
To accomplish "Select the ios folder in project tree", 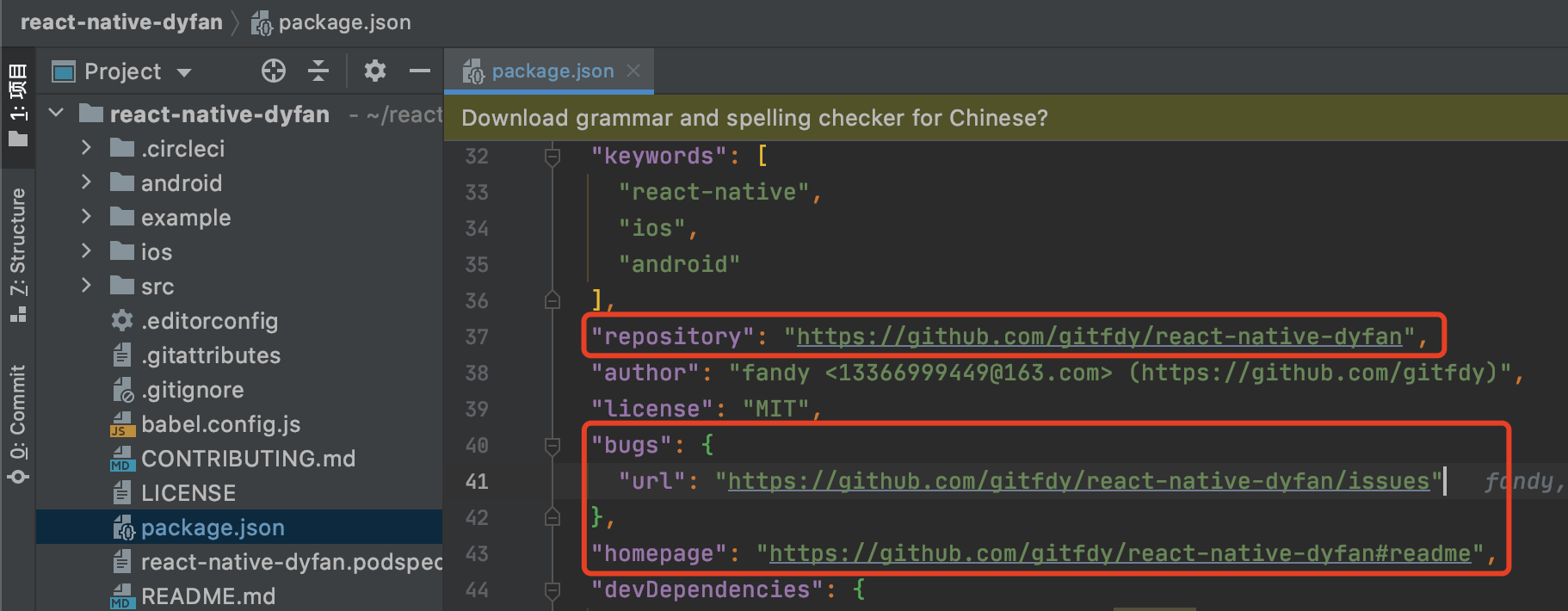I will pos(239,252).
